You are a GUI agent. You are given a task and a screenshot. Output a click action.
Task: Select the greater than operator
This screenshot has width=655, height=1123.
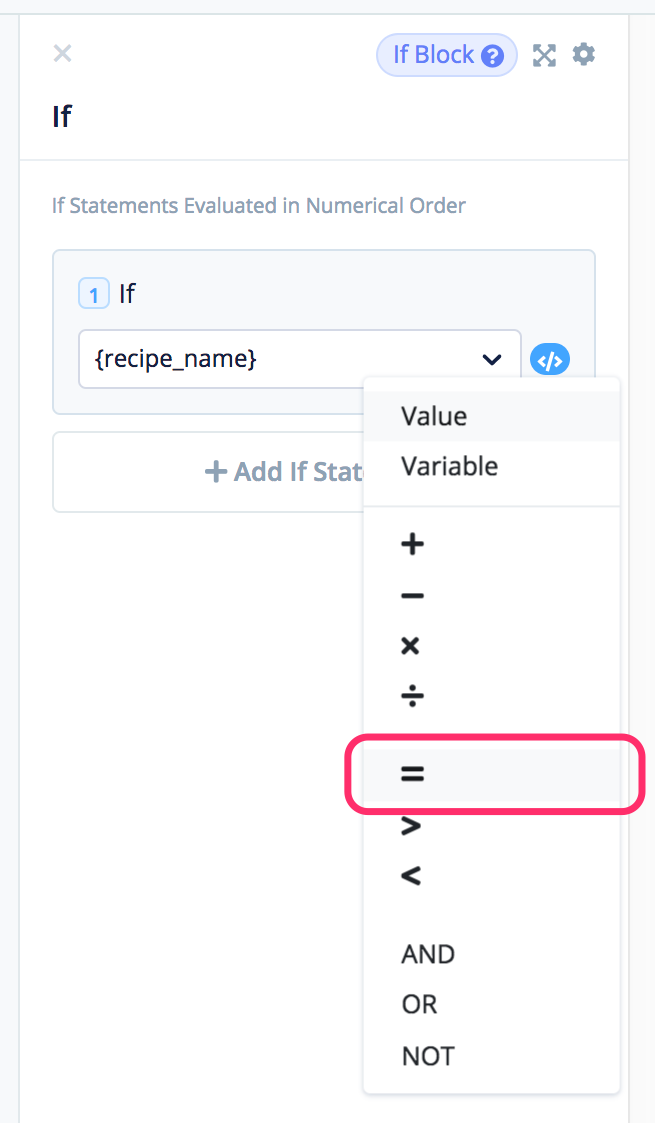tap(411, 826)
